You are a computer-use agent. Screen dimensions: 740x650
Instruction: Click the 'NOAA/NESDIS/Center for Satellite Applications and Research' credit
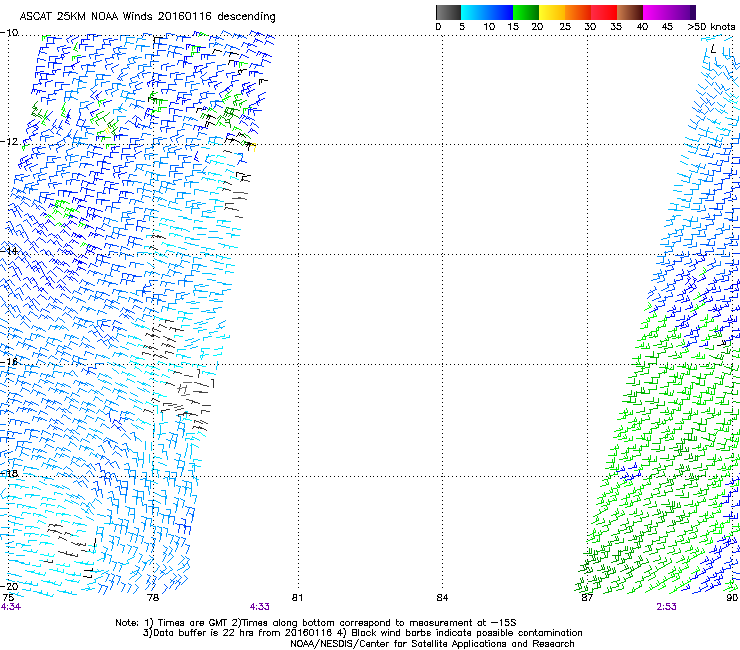[x=432, y=644]
